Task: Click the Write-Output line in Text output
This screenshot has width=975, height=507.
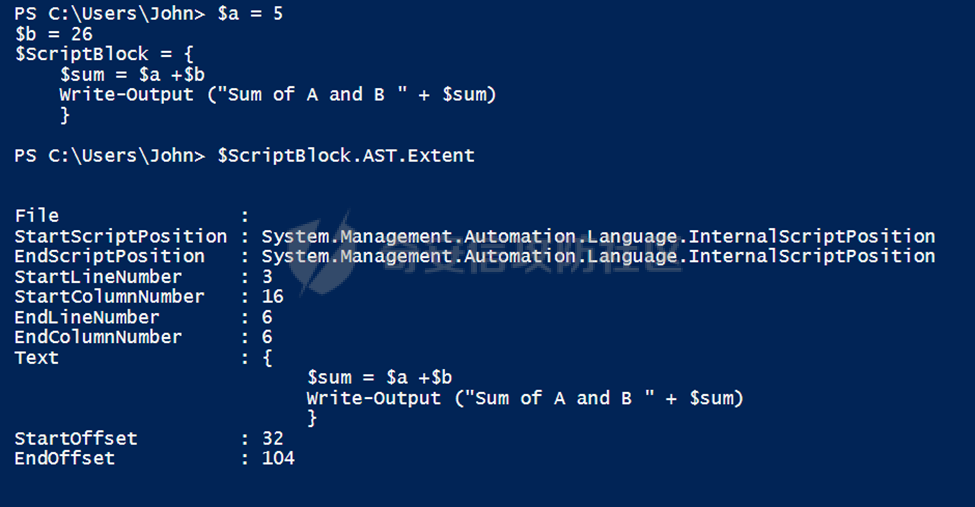Action: point(525,398)
